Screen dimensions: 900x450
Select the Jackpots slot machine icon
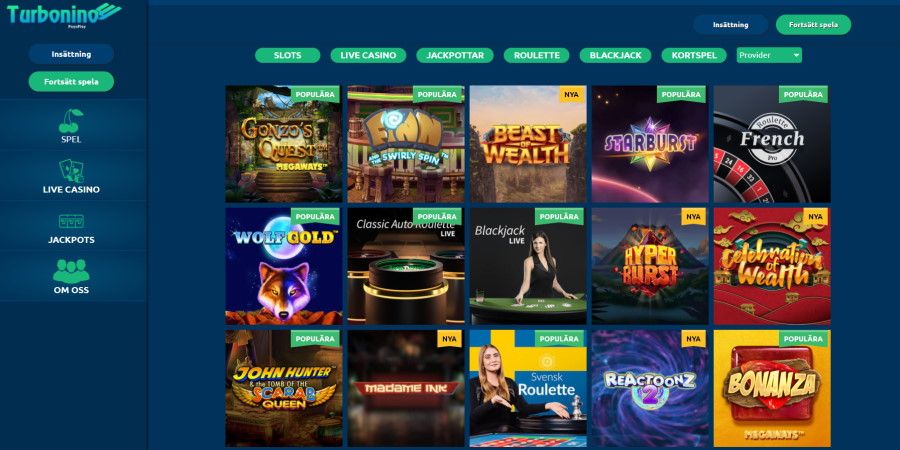pyautogui.click(x=71, y=221)
